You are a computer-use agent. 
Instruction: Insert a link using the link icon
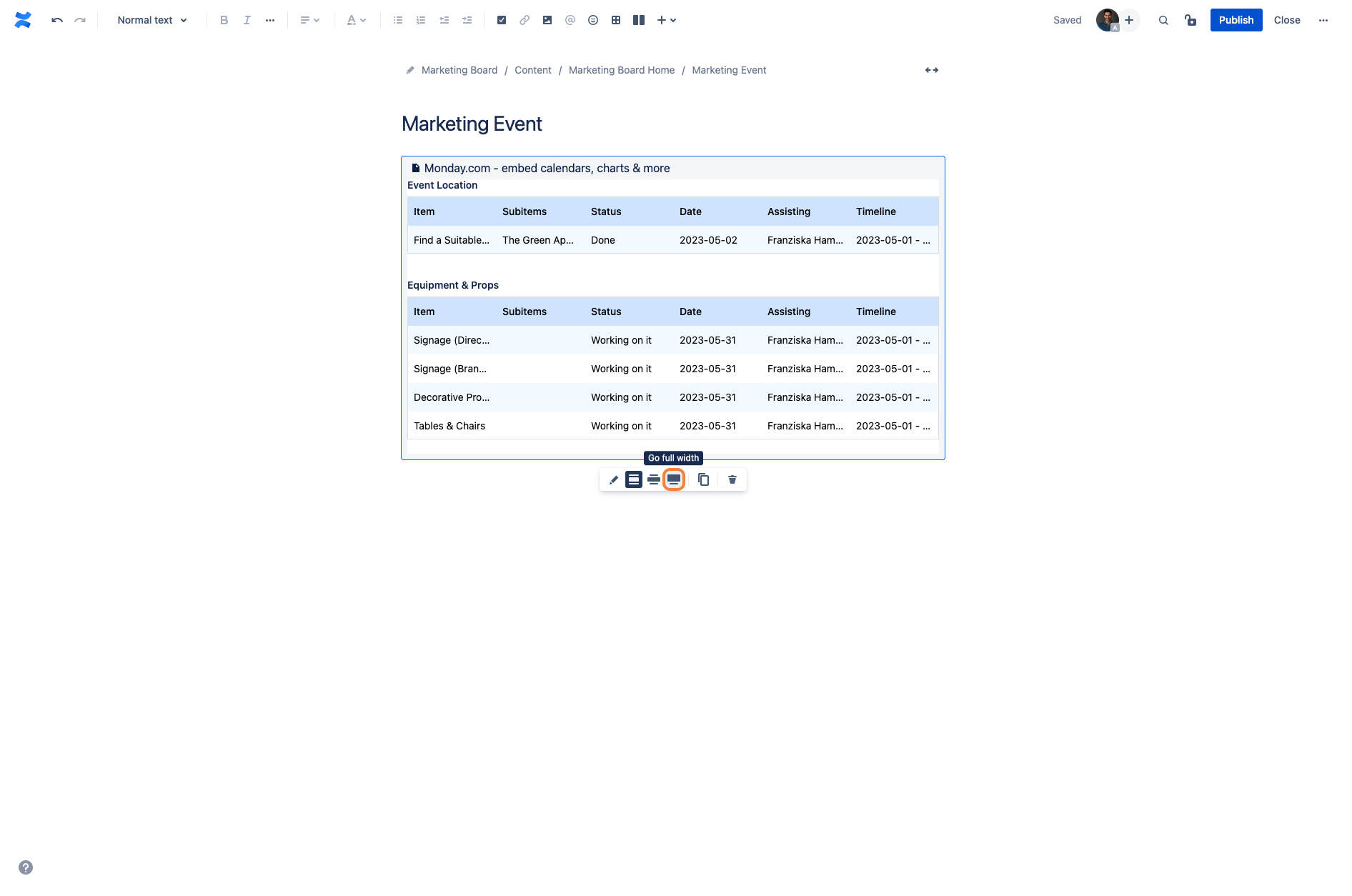point(524,20)
